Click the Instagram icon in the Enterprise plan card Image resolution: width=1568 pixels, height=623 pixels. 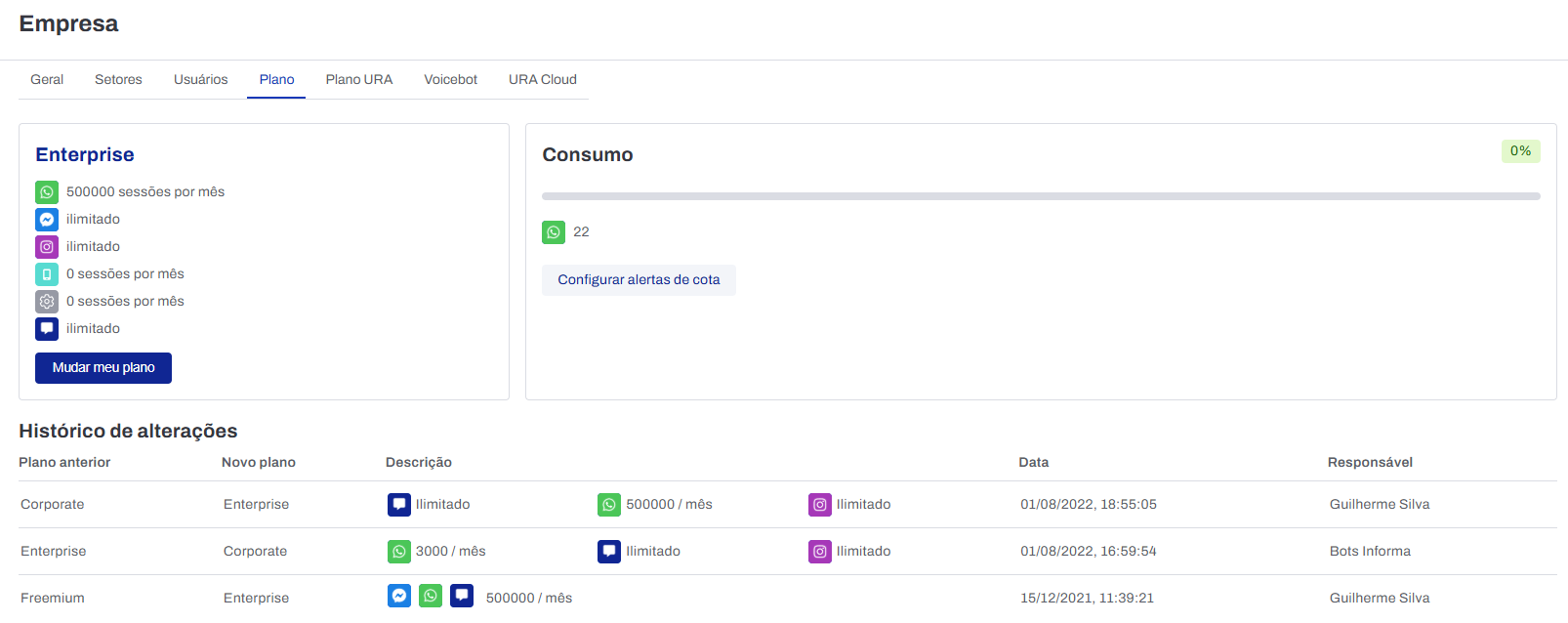click(47, 247)
